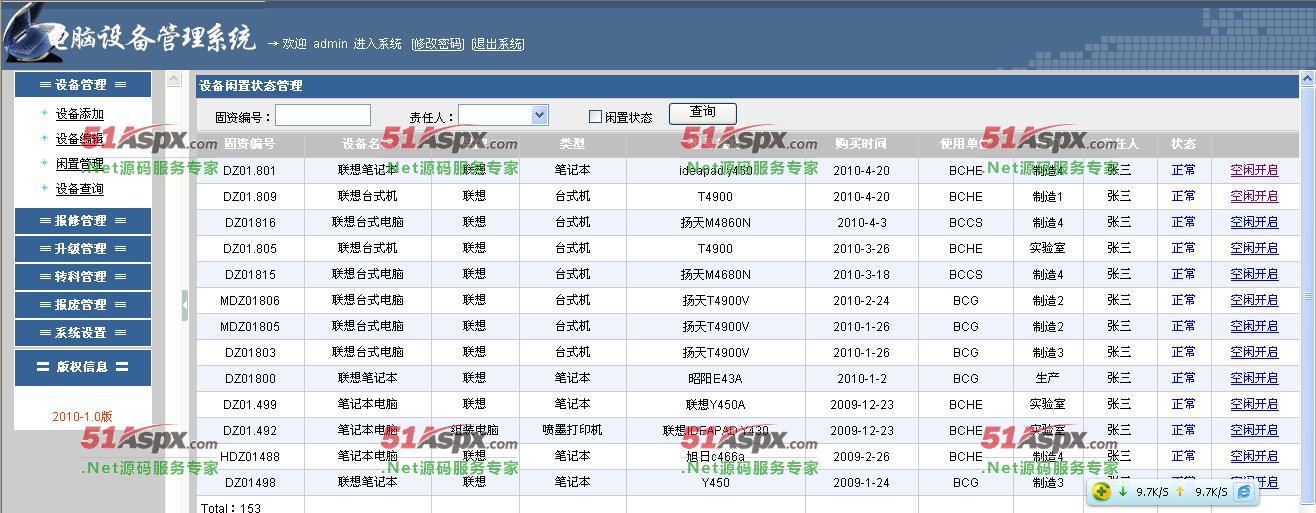Viewport: 1316px width, 513px height.
Task: Select the cell 昭阳E43A
Action: 715,379
